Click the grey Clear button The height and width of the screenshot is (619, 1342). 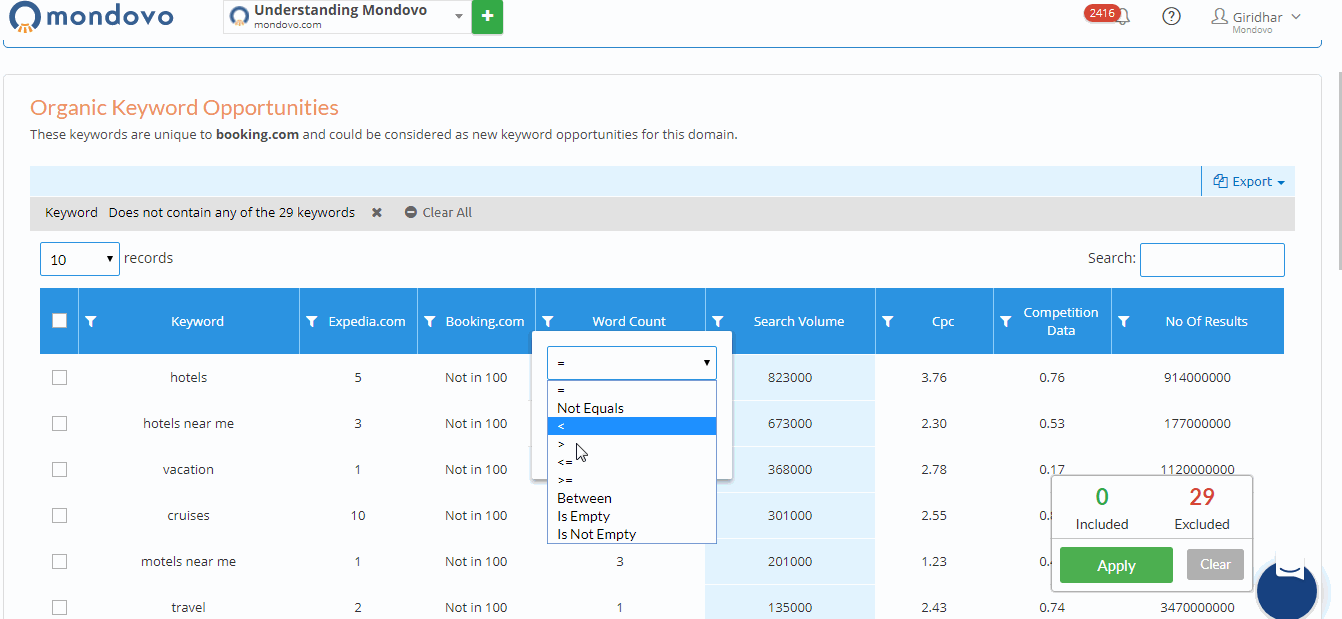point(1215,564)
